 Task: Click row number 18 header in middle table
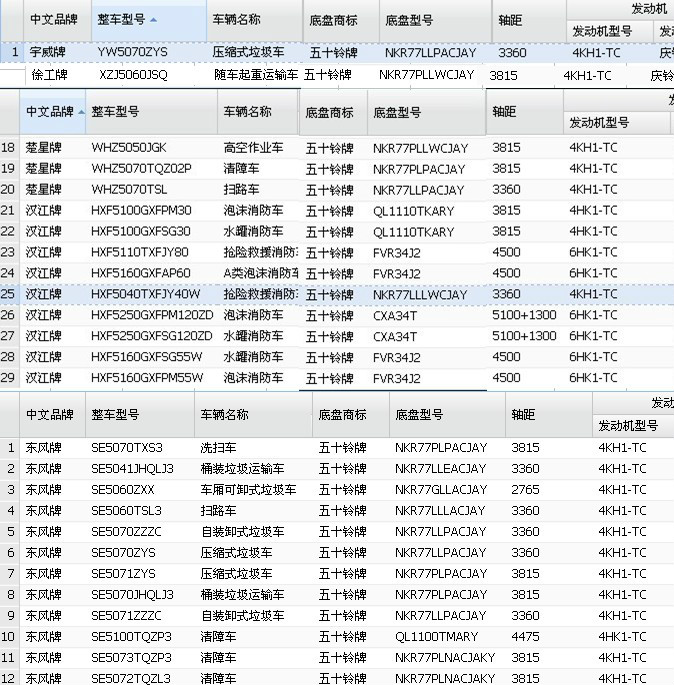(x=9, y=148)
